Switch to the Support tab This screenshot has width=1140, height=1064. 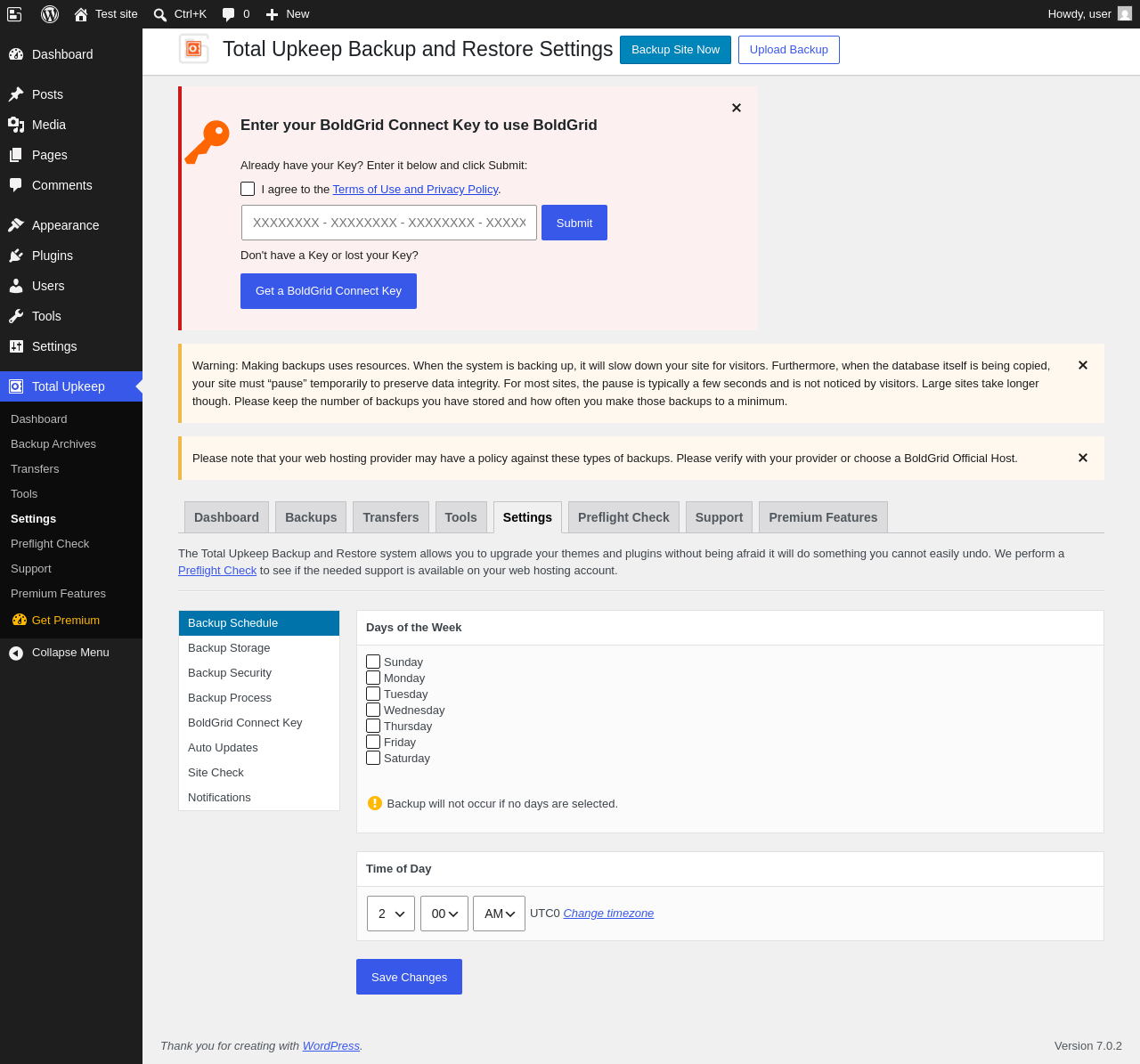[x=719, y=517]
